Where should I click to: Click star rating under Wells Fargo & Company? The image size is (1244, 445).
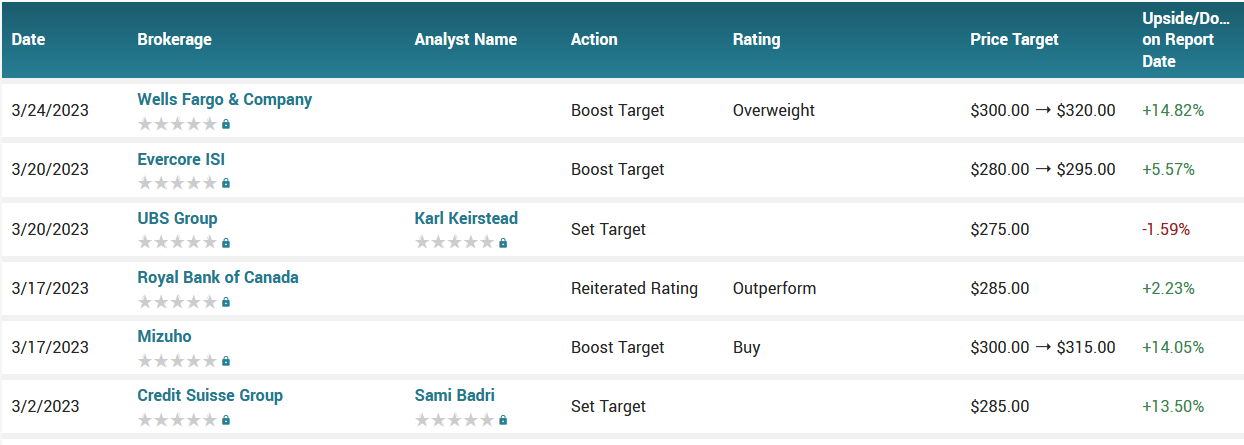click(177, 124)
